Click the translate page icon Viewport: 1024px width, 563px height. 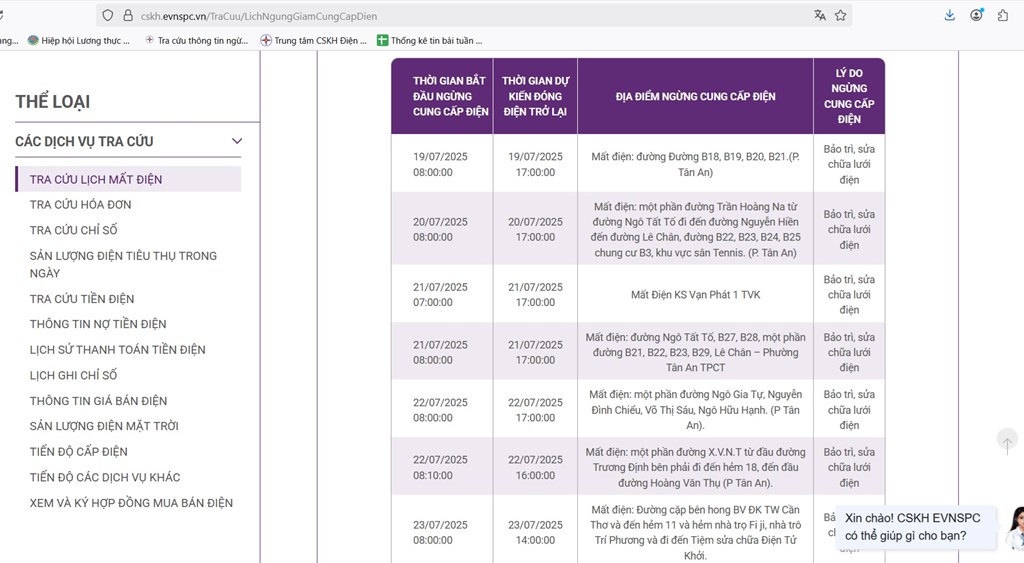click(820, 15)
